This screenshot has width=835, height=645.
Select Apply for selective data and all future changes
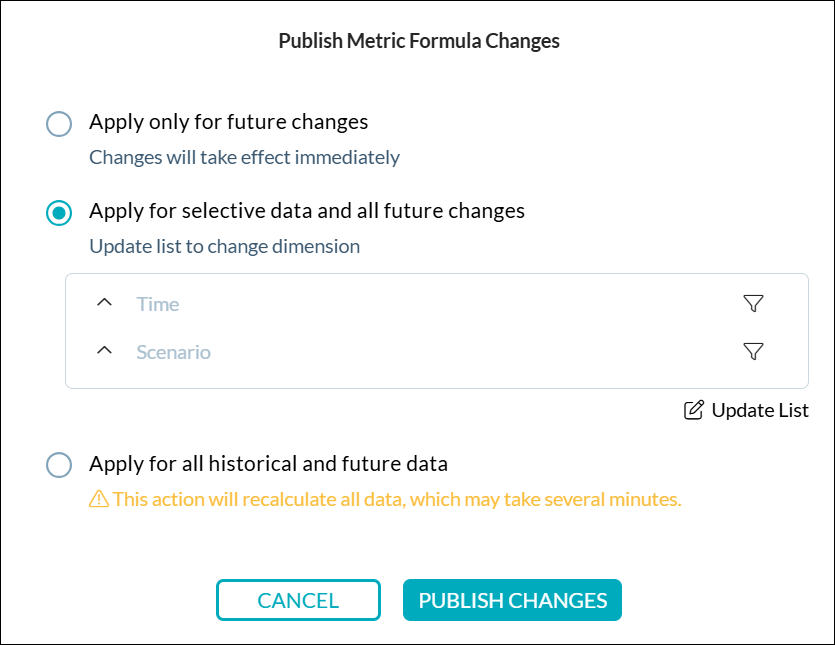tap(58, 212)
